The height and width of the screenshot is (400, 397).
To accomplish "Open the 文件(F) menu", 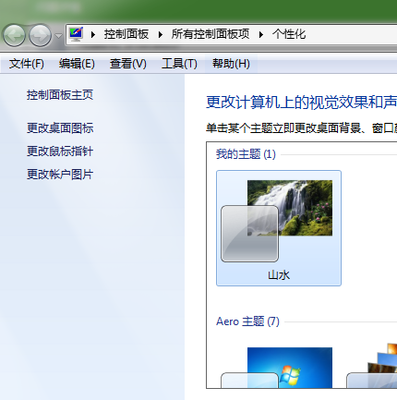I will point(26,63).
